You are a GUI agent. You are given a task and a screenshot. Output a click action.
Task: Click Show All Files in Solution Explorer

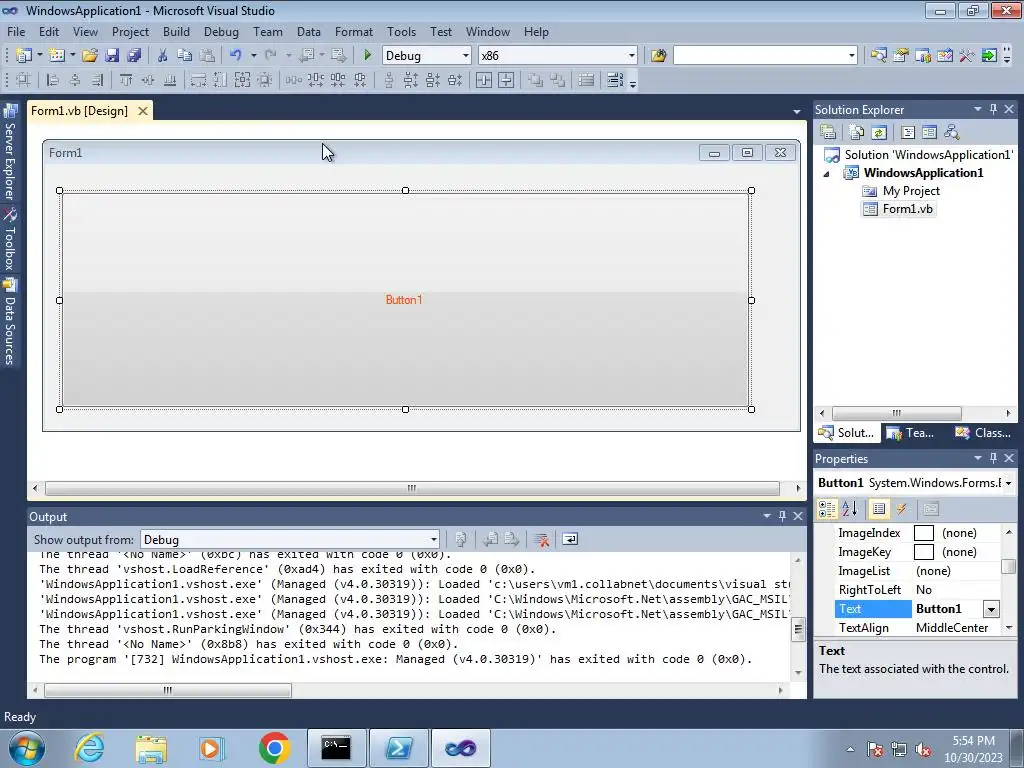click(x=857, y=133)
